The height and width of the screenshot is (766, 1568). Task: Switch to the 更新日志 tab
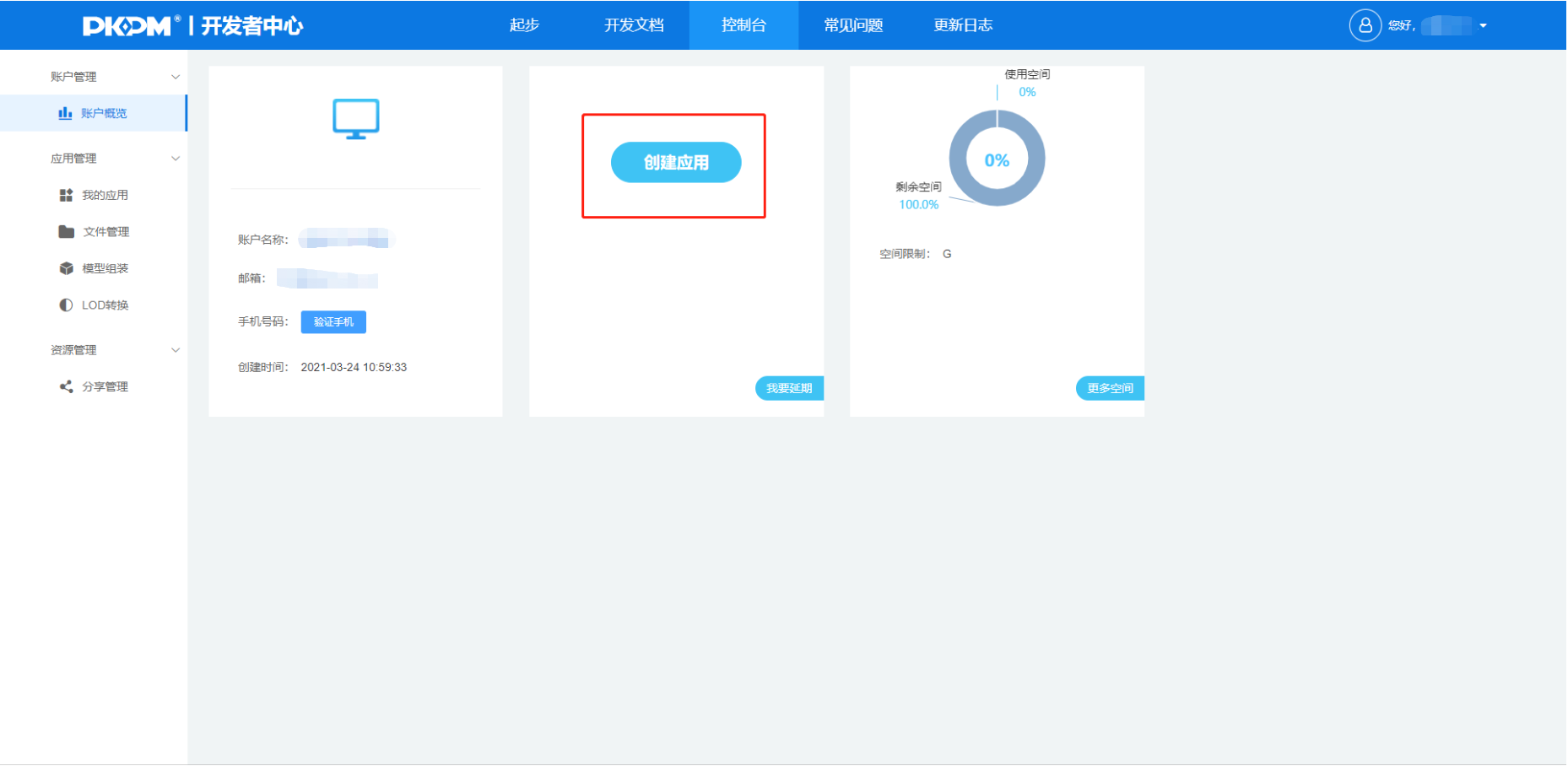coord(963,25)
